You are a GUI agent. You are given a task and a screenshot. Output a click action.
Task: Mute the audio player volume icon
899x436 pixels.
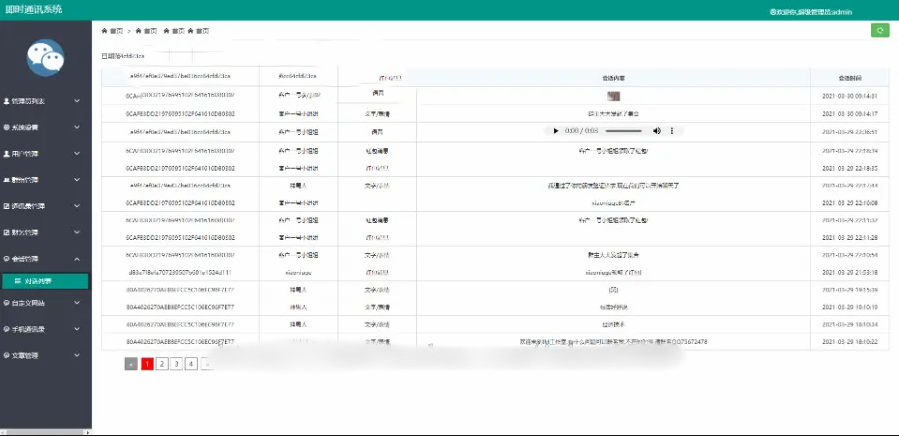(657, 131)
